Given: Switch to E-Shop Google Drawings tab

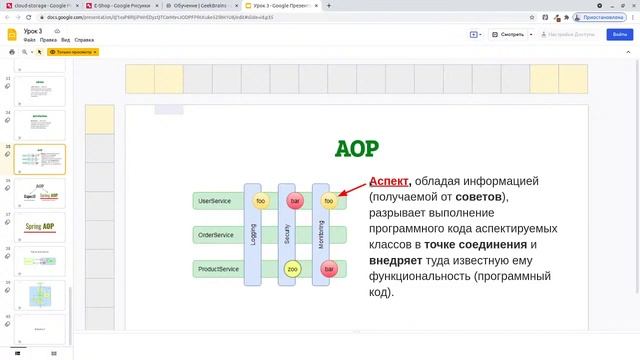Looking at the screenshot, I should [x=122, y=6].
